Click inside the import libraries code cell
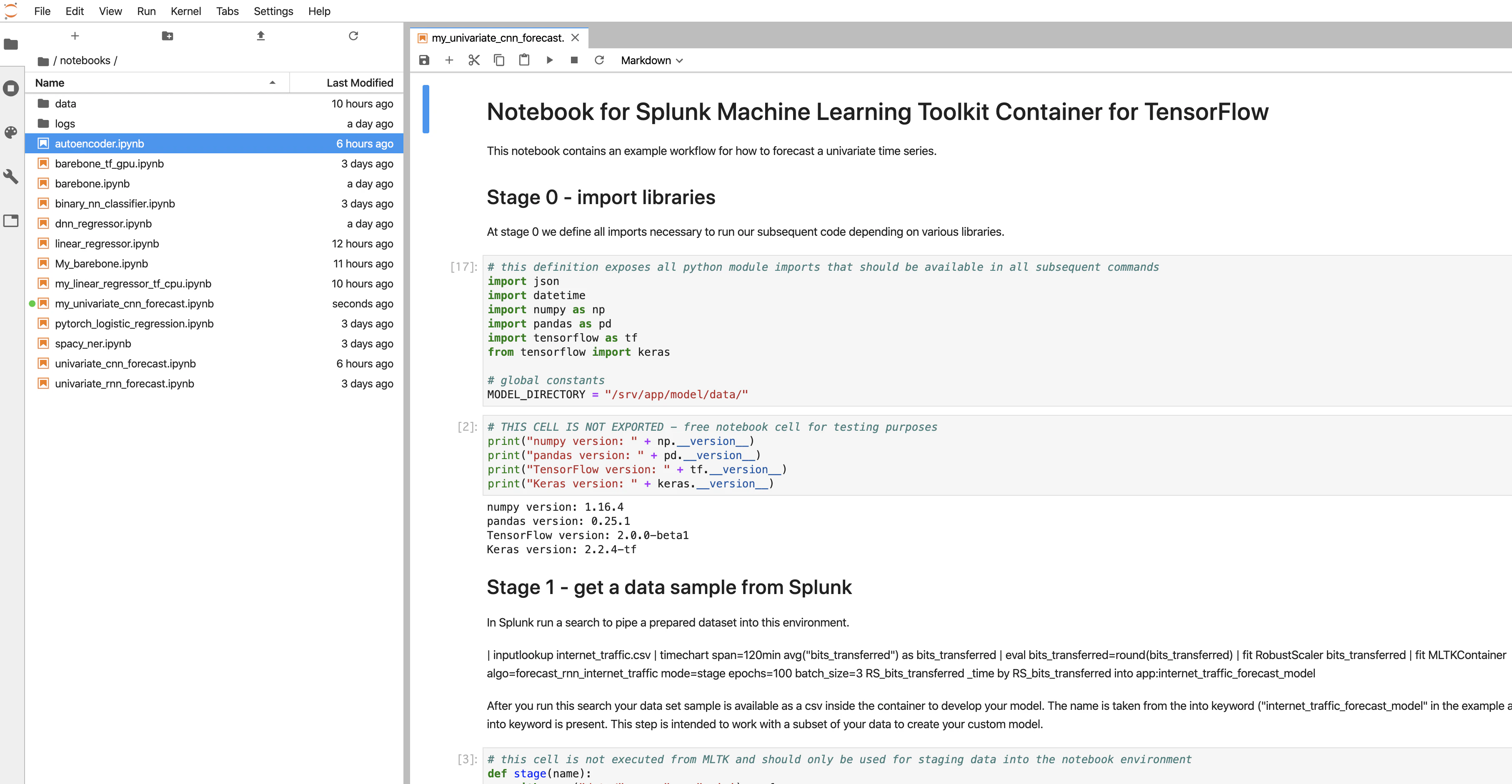 pos(996,330)
